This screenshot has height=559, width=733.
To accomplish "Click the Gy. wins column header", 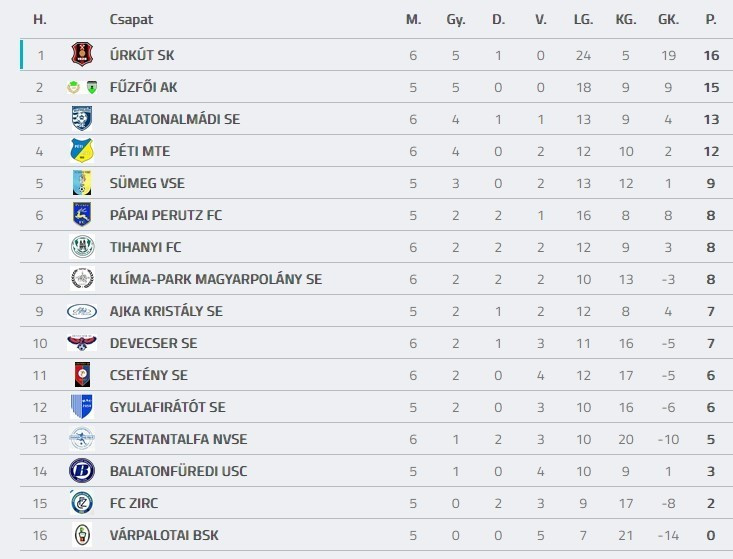I will [x=456, y=19].
